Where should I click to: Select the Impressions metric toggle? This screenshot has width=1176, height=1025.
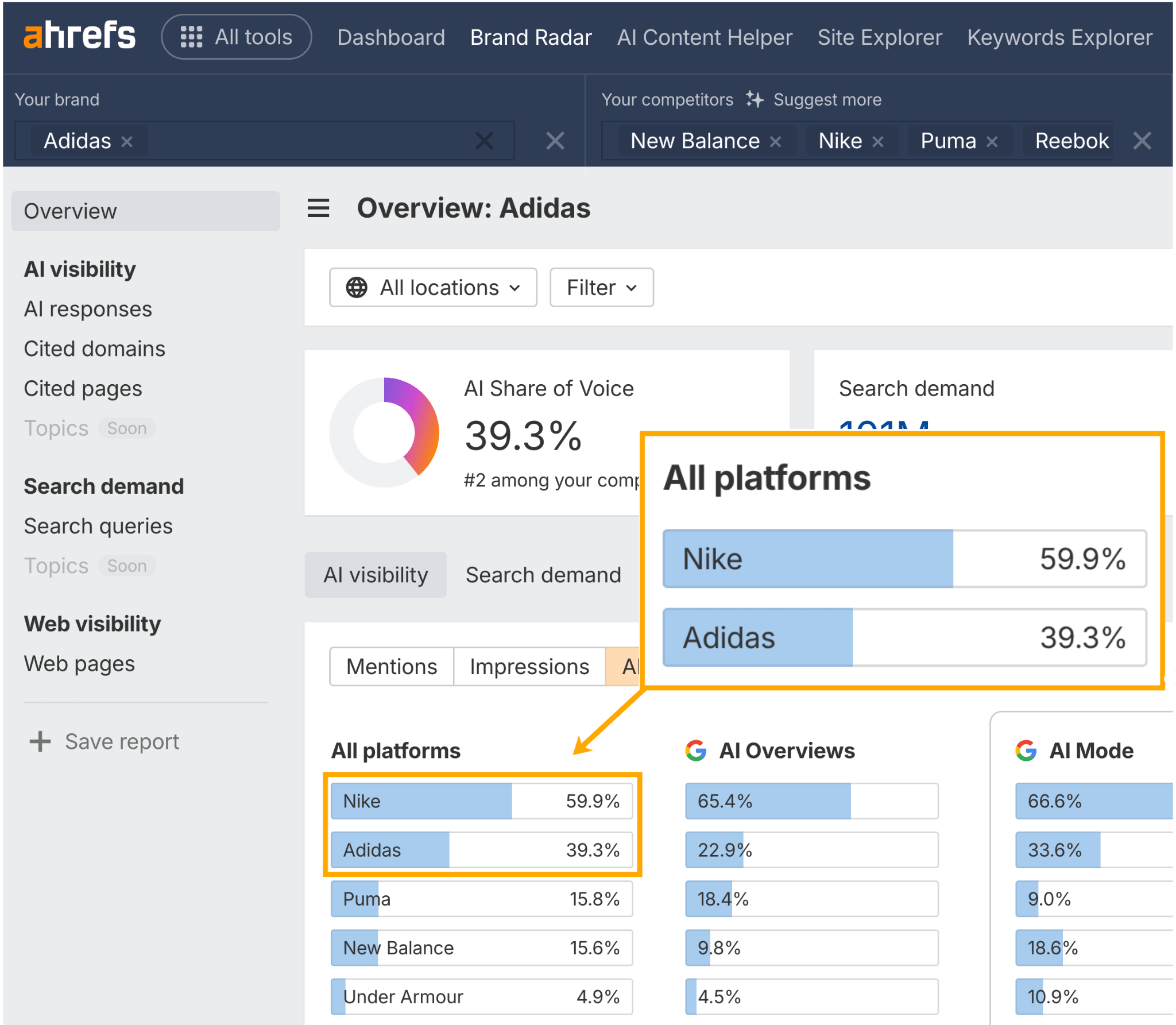click(x=529, y=667)
